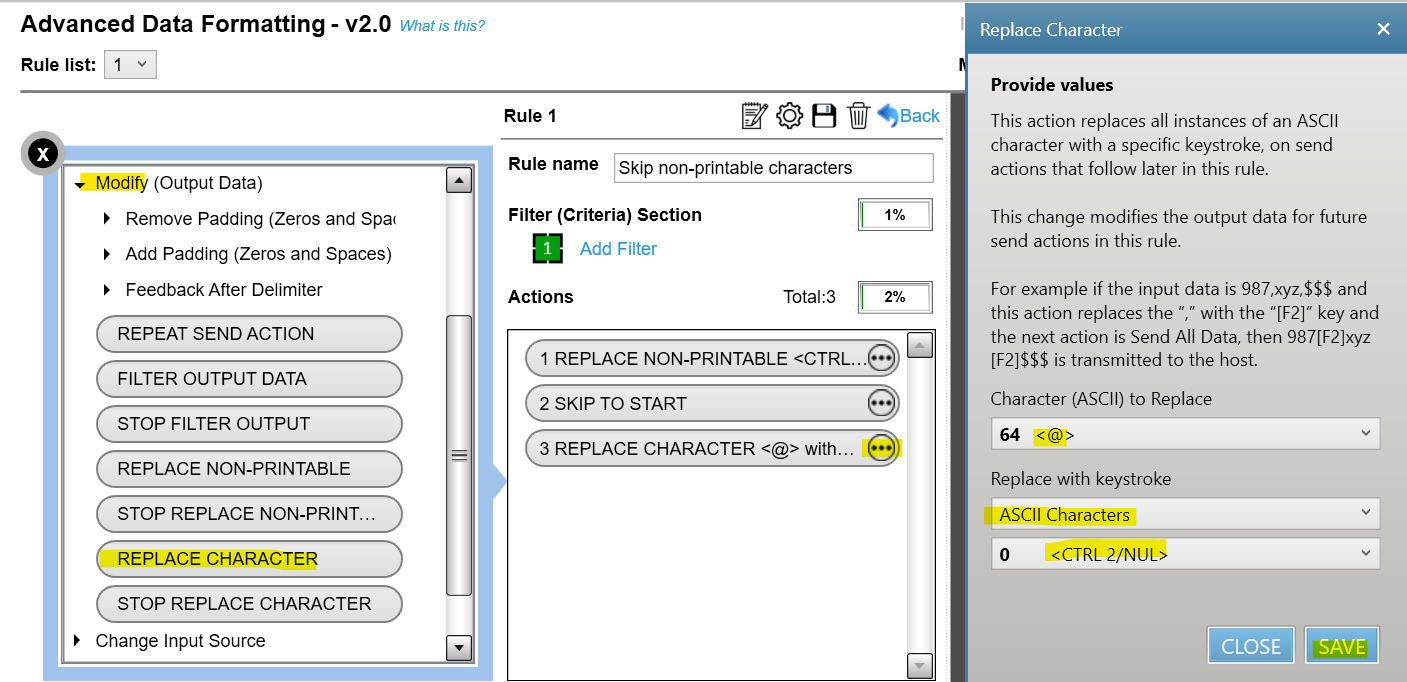Delete rule using trash can icon
Viewport: 1407px width, 682px height.
(858, 116)
